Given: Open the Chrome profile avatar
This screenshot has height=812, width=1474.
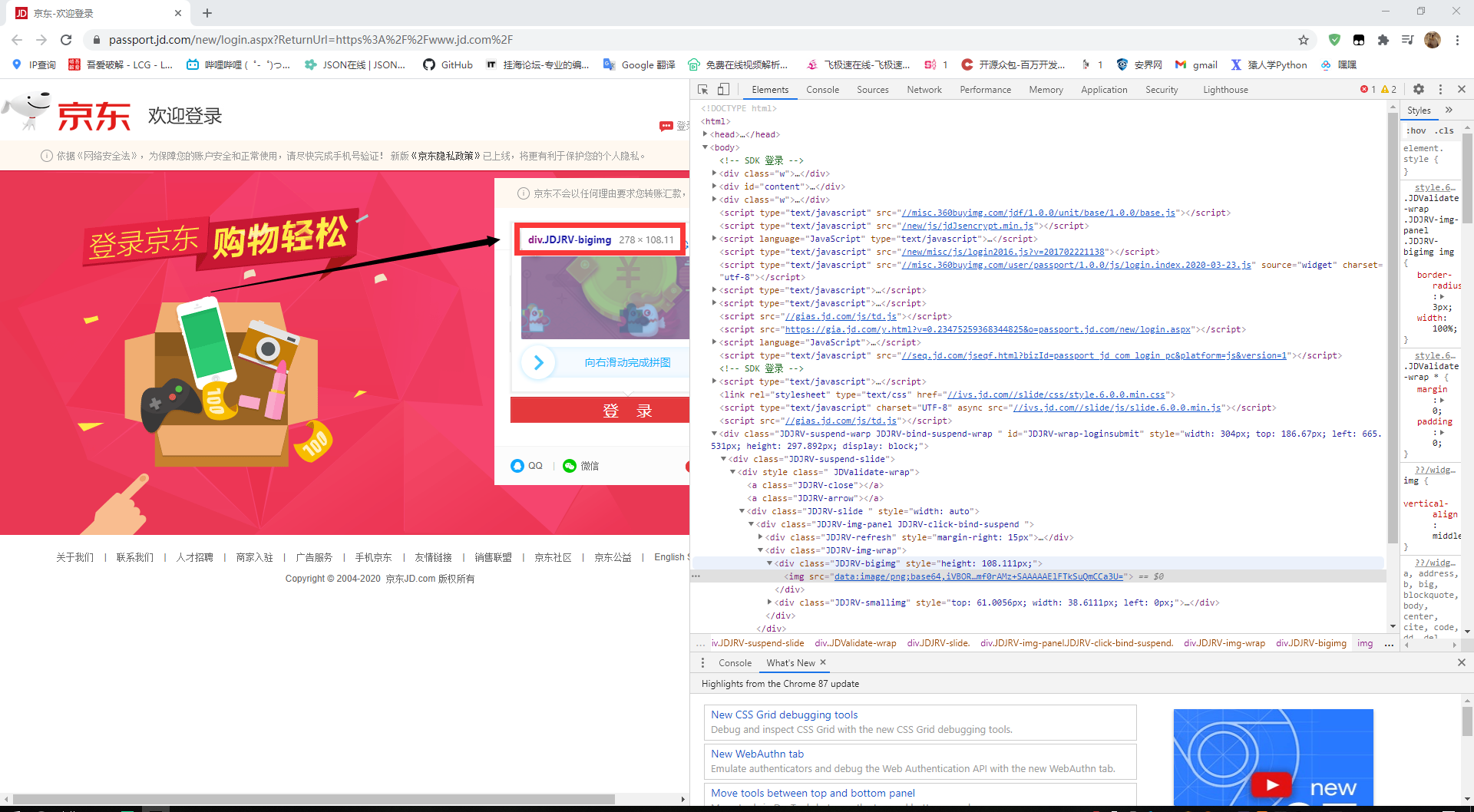Looking at the screenshot, I should point(1433,40).
